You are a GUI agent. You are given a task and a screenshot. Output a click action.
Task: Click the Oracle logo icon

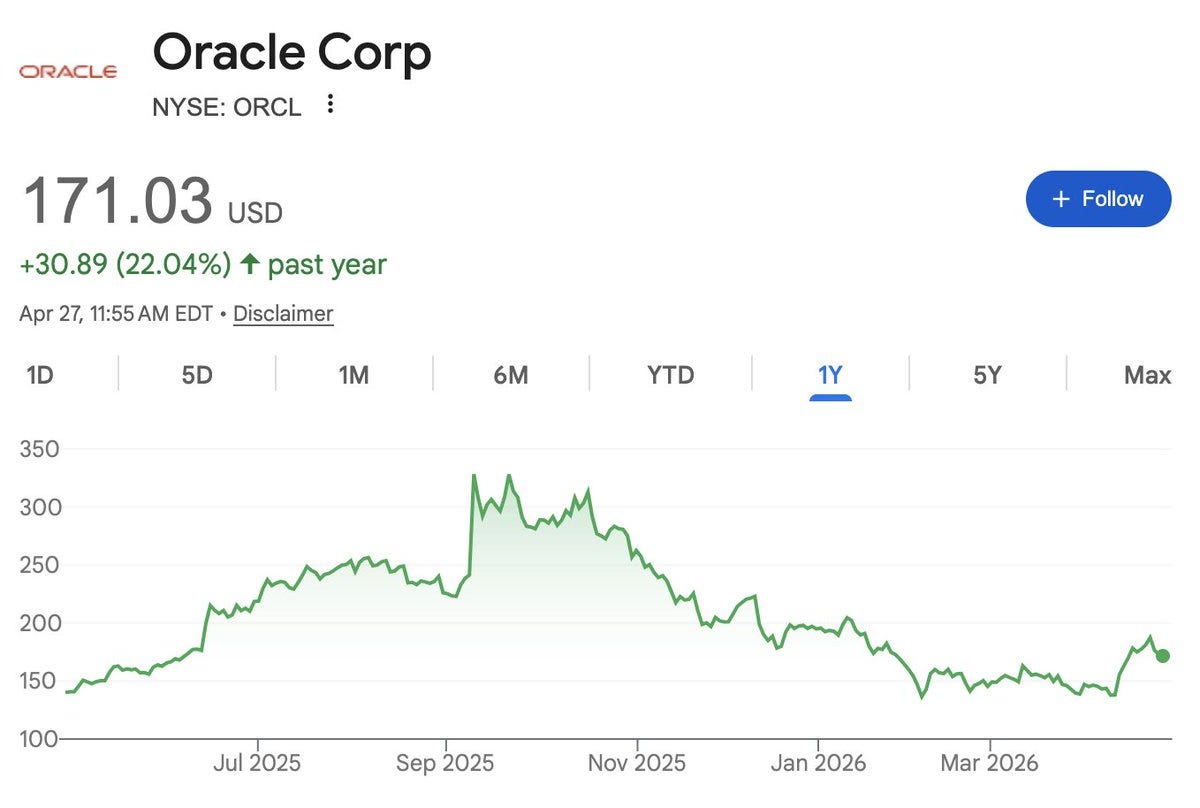69,72
